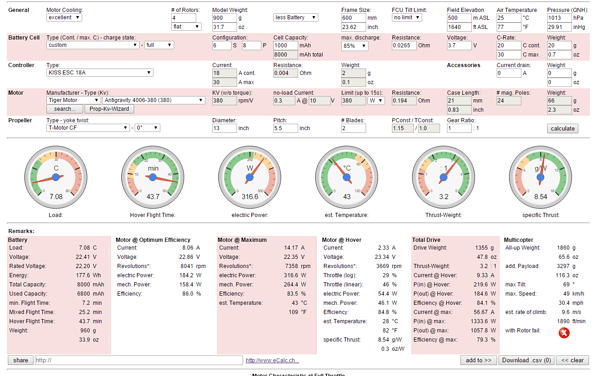Open the max. discharge 85% dropdown
Viewport: 600px width, 376px height.
[355, 46]
